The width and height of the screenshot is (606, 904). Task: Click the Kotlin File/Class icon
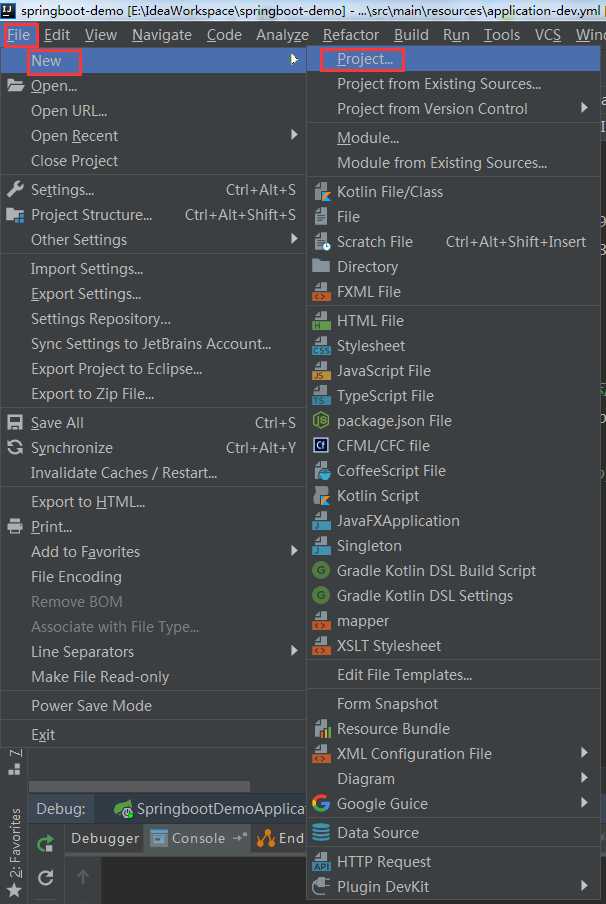[x=321, y=191]
